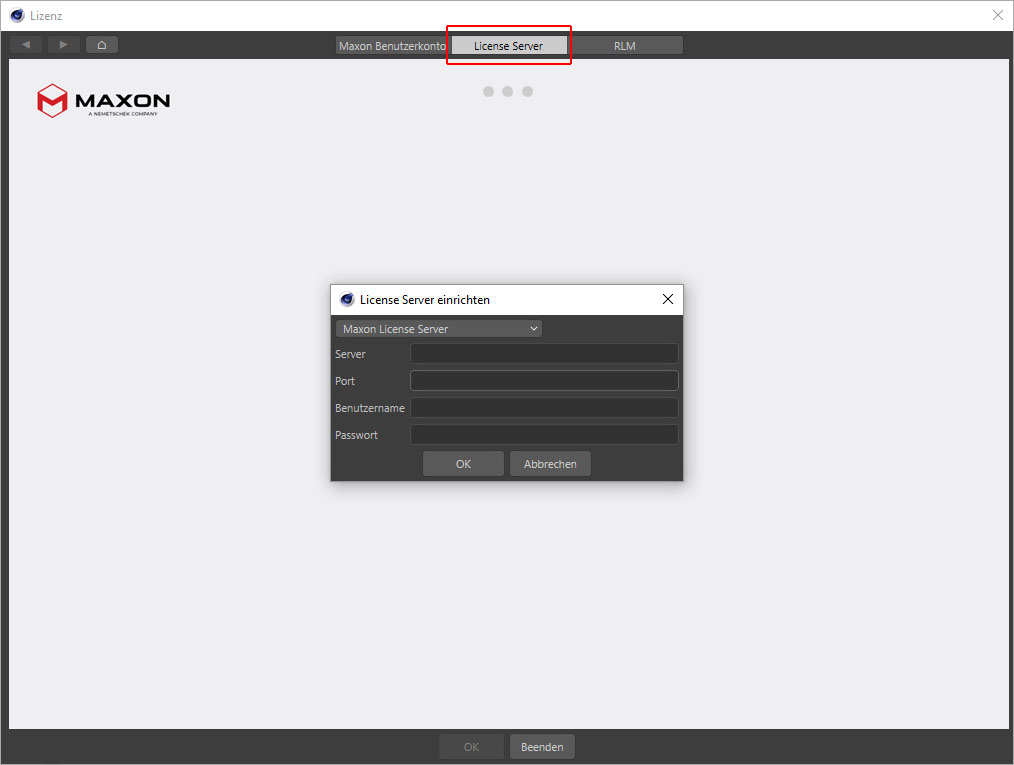Image resolution: width=1014 pixels, height=765 pixels.
Task: Open the Maxon License Server dropdown
Action: 439,329
